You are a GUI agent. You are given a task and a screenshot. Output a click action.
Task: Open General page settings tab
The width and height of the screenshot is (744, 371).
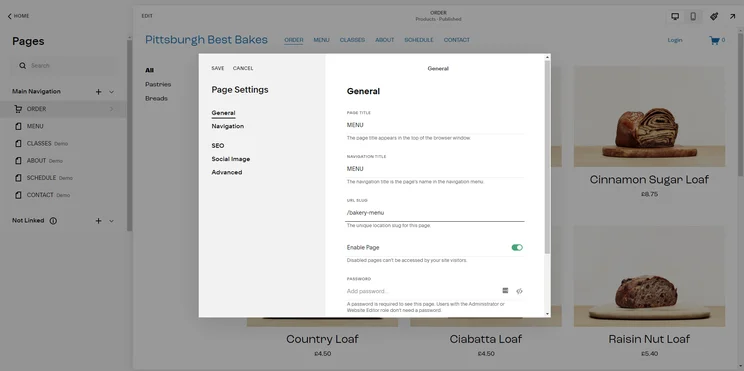tap(223, 113)
